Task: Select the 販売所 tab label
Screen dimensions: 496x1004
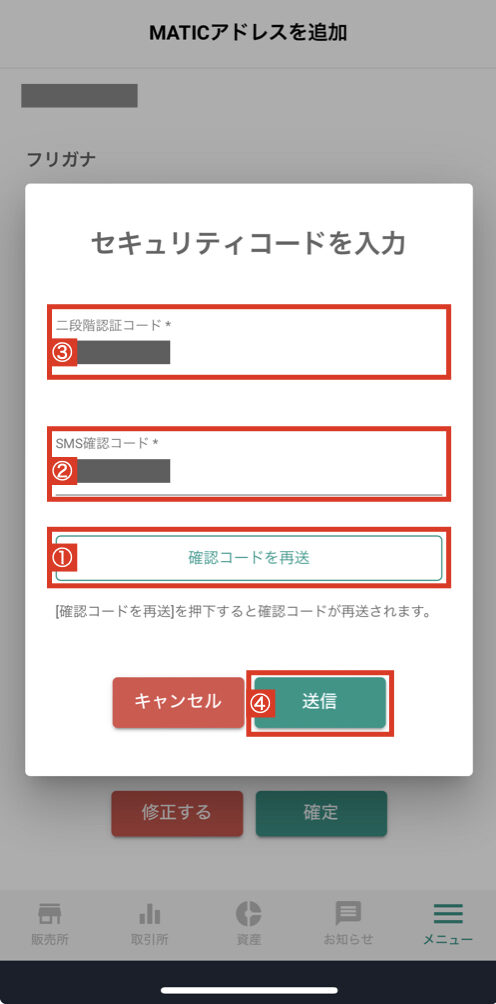Action: click(x=49, y=940)
